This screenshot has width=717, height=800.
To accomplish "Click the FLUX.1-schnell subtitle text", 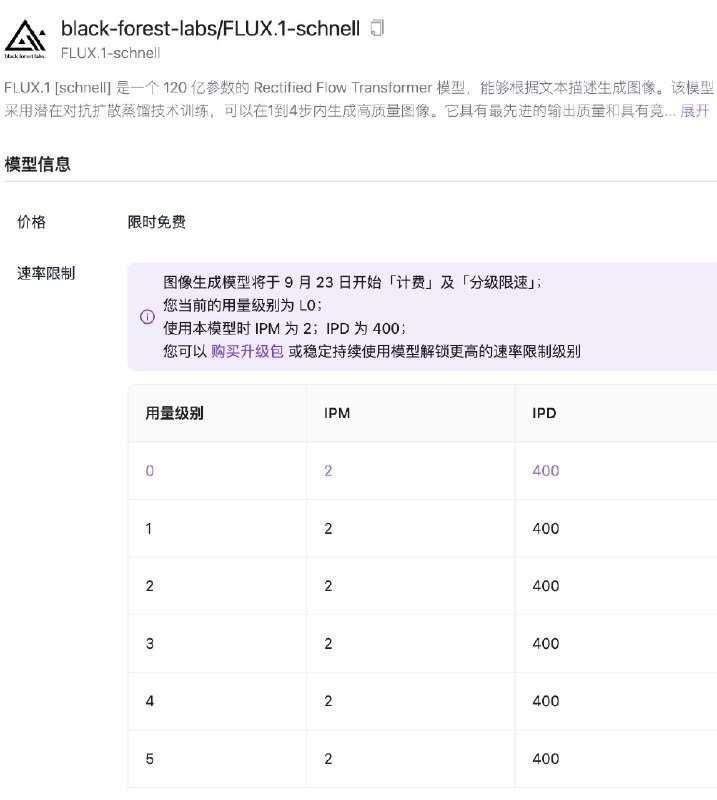I will pos(110,53).
